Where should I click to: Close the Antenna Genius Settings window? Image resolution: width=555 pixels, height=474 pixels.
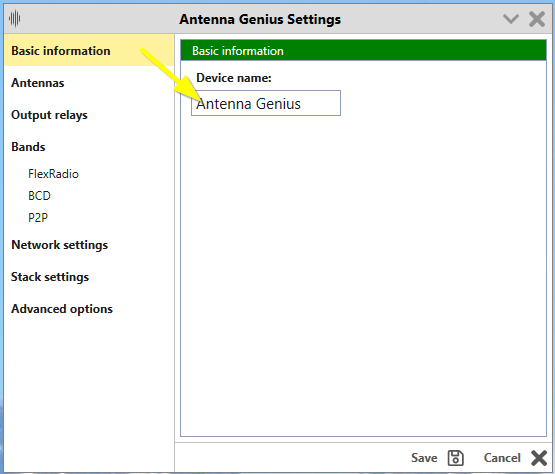coord(537,19)
